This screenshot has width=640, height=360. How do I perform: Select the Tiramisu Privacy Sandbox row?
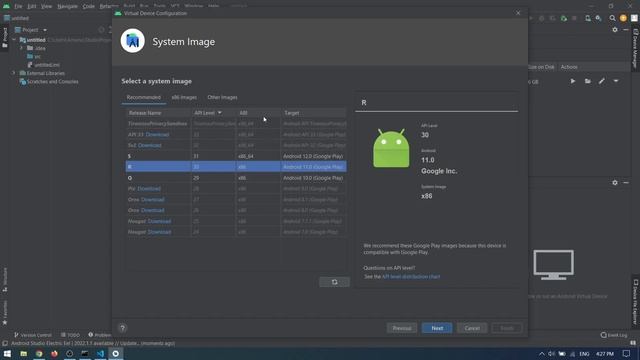[236, 124]
